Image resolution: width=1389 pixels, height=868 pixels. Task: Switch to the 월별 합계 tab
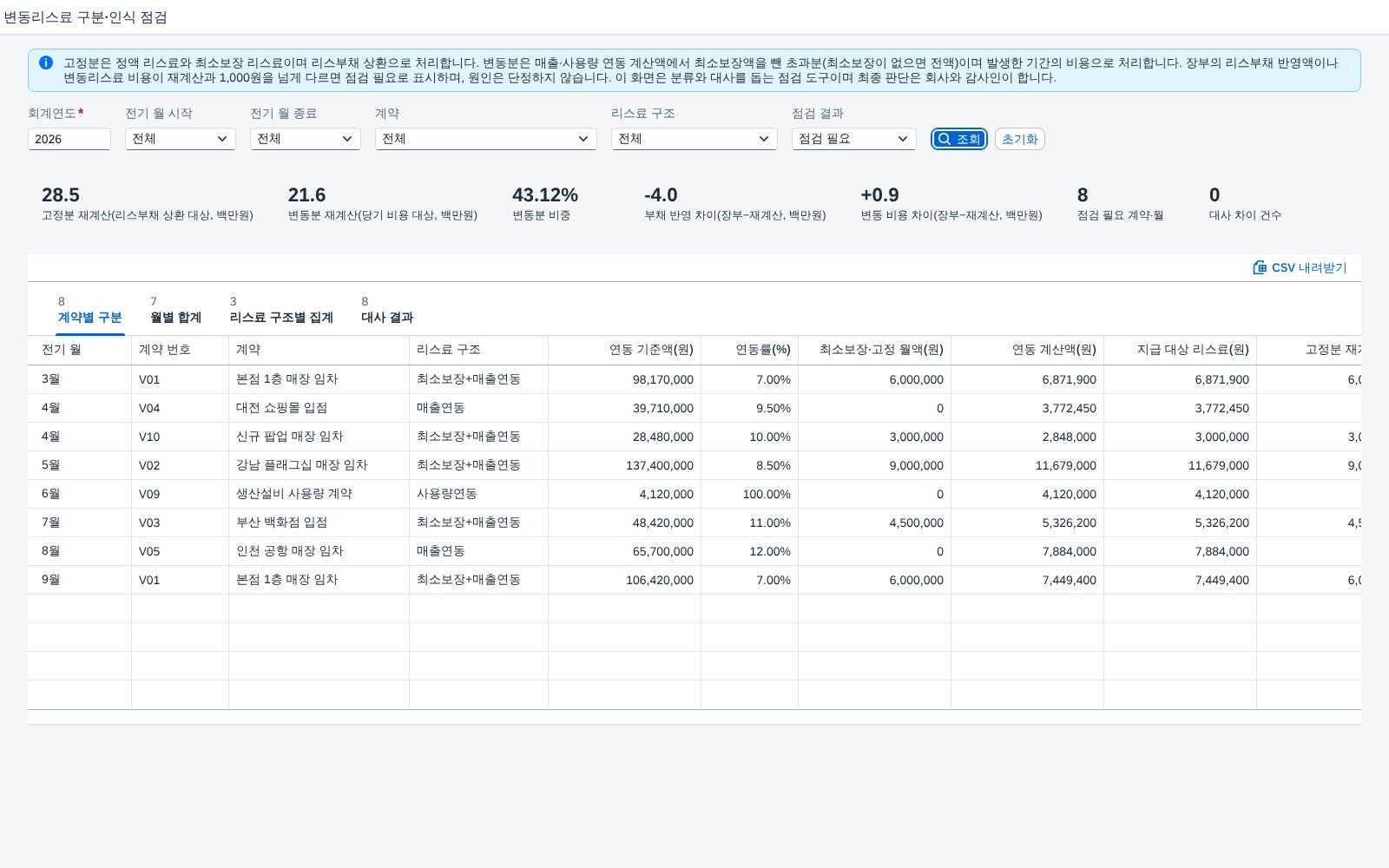pyautogui.click(x=175, y=318)
